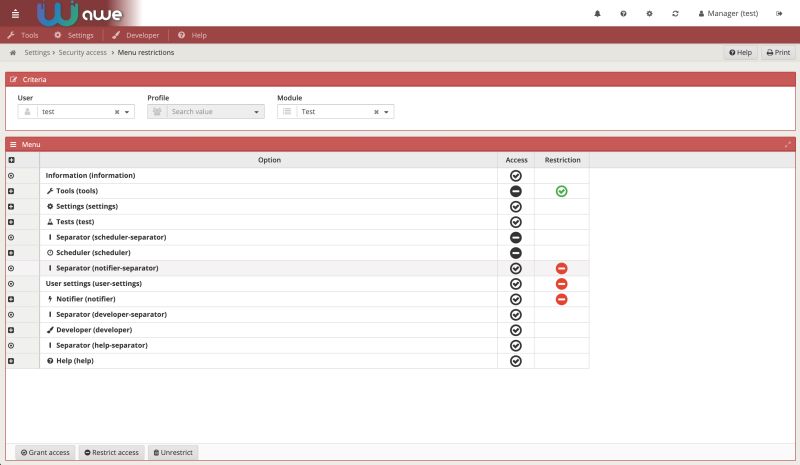Click Access icon for Notifier row
Screen dimensions: 800x465
pyautogui.click(x=516, y=299)
